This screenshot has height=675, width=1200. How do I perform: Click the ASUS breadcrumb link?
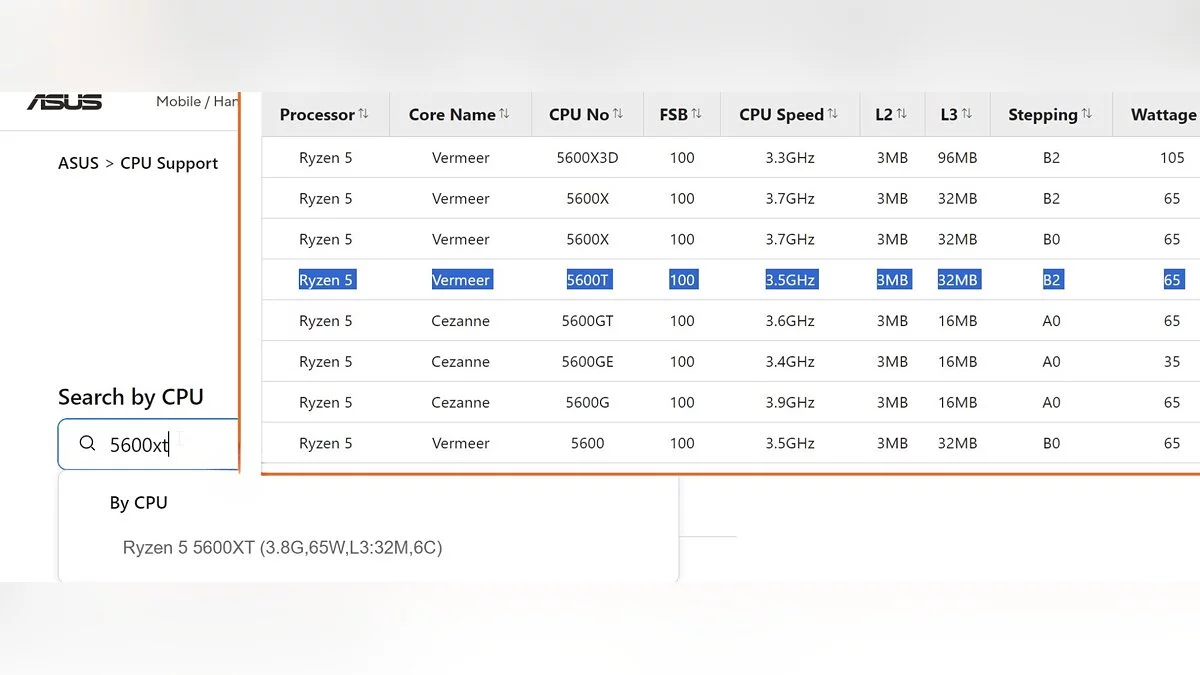78,163
